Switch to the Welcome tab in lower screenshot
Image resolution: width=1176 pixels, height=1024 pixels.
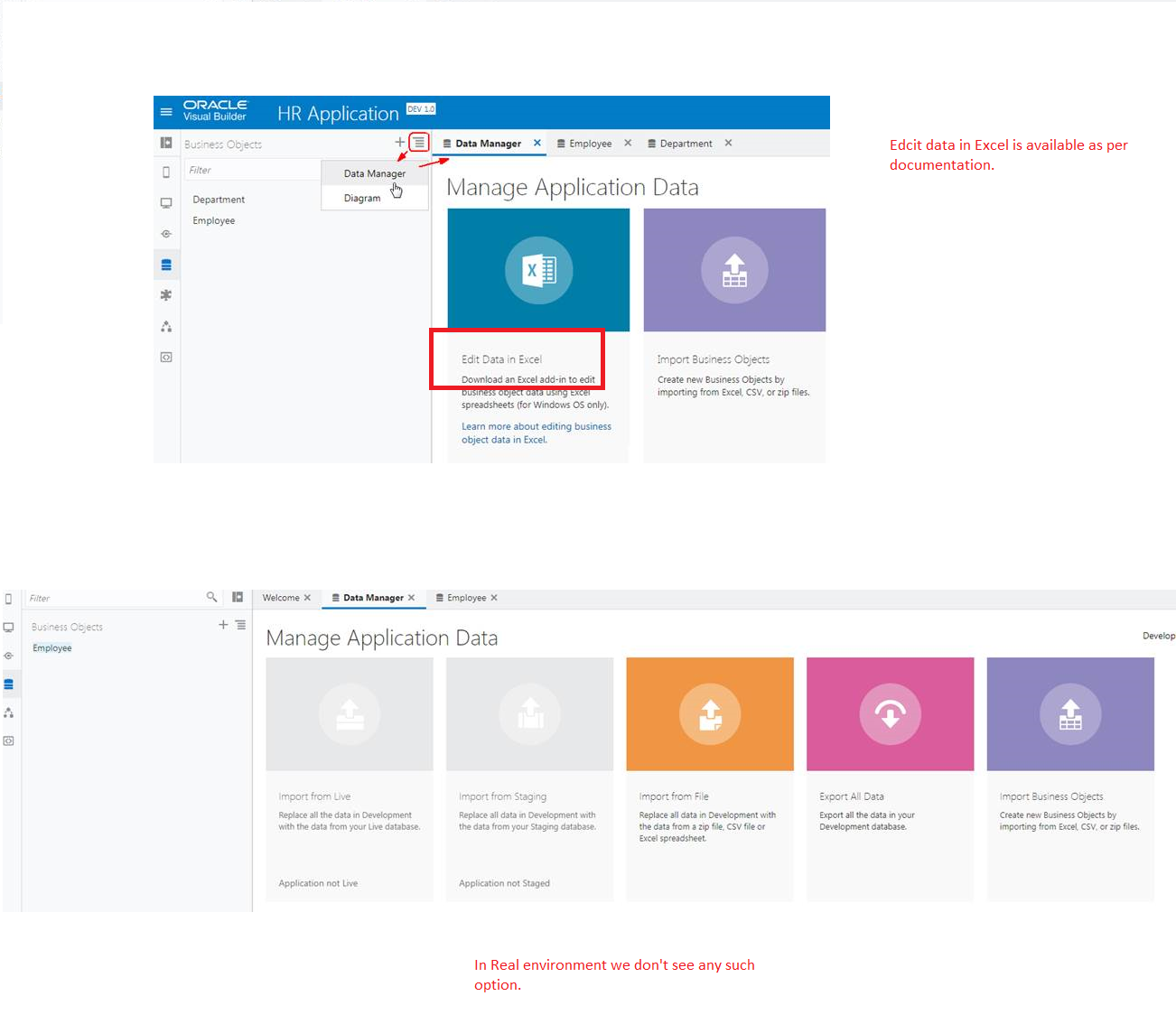pyautogui.click(x=281, y=598)
